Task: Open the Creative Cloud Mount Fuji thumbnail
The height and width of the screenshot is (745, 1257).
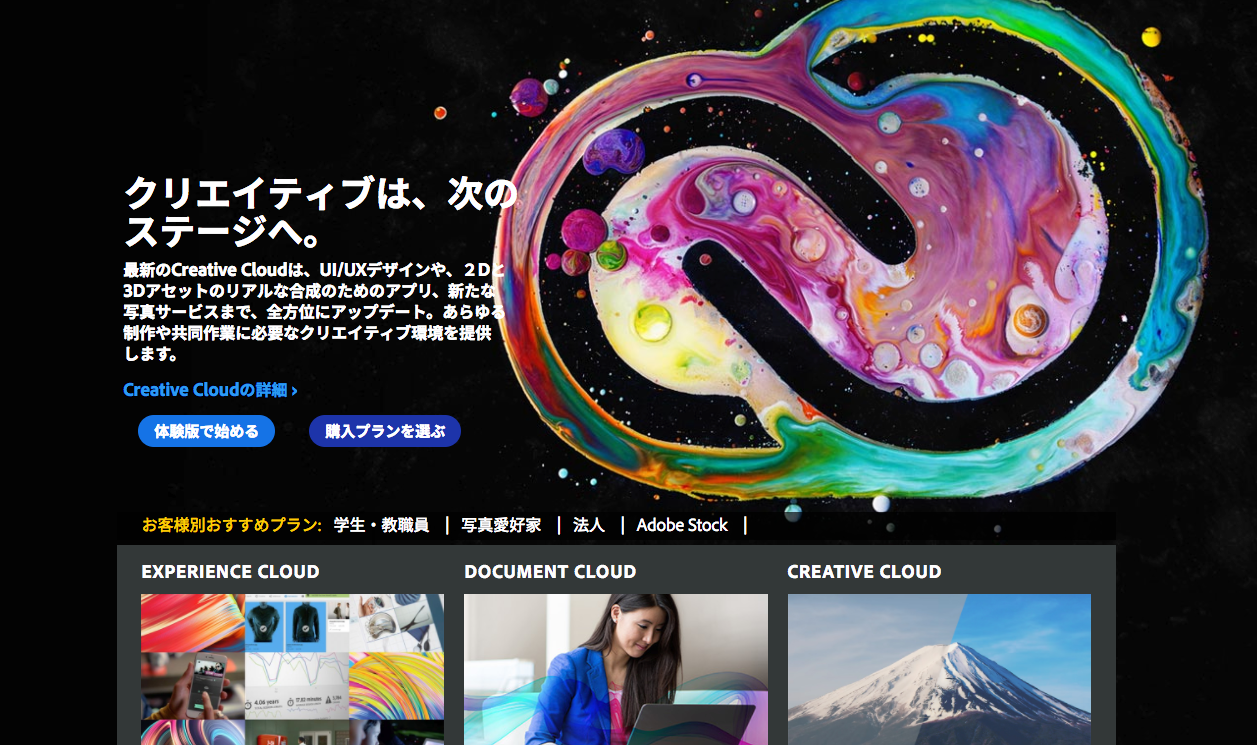Action: tap(939, 670)
